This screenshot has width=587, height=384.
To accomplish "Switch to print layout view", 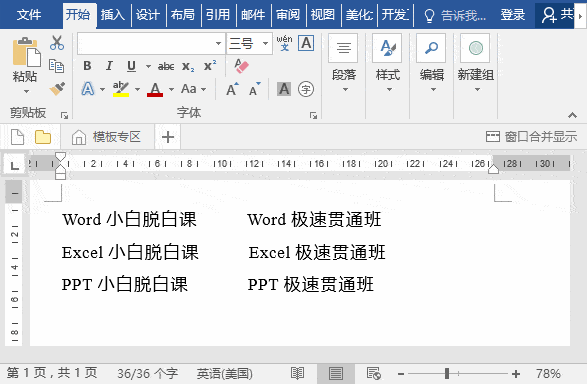I will pos(335,373).
